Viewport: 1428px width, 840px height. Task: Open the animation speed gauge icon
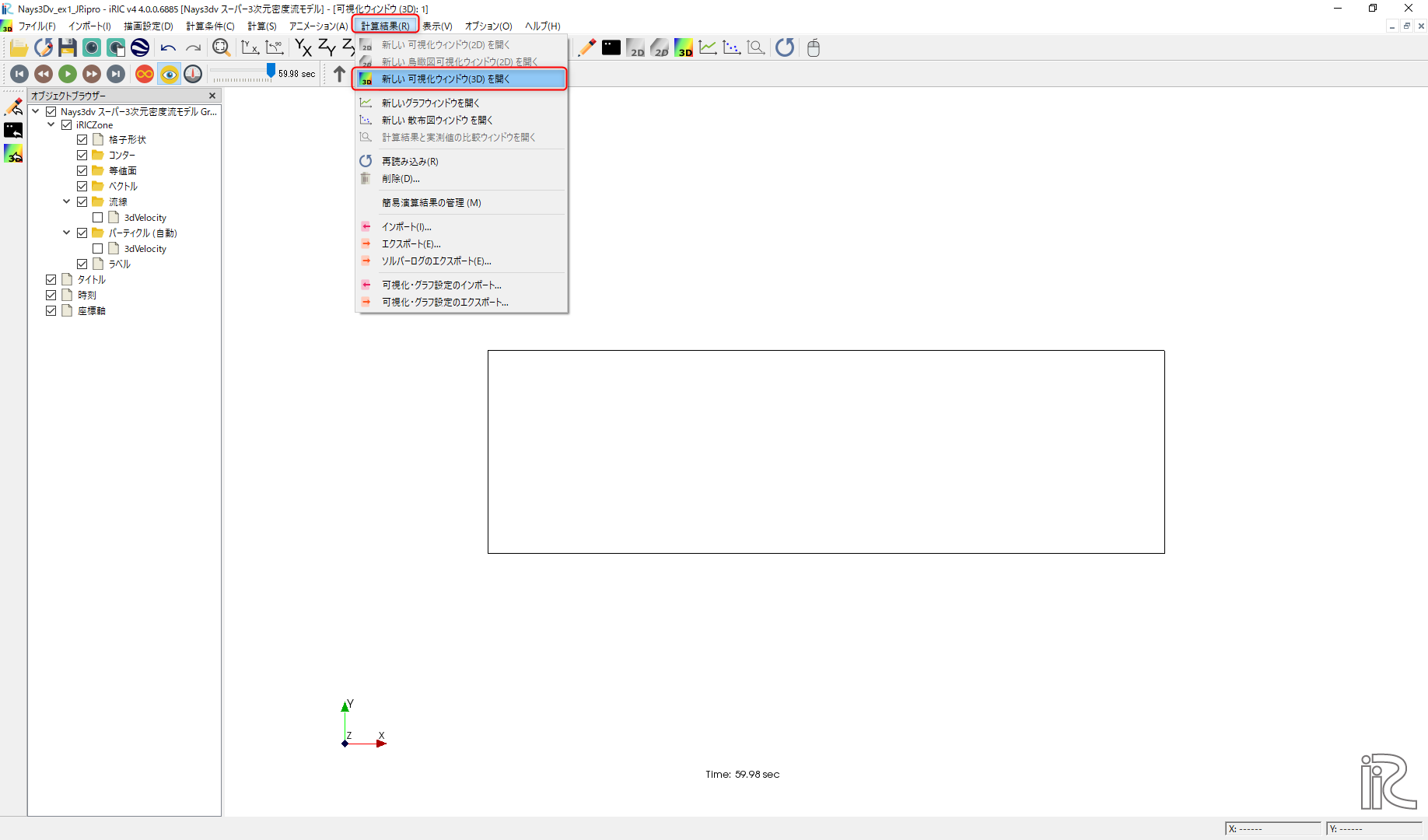pos(193,74)
